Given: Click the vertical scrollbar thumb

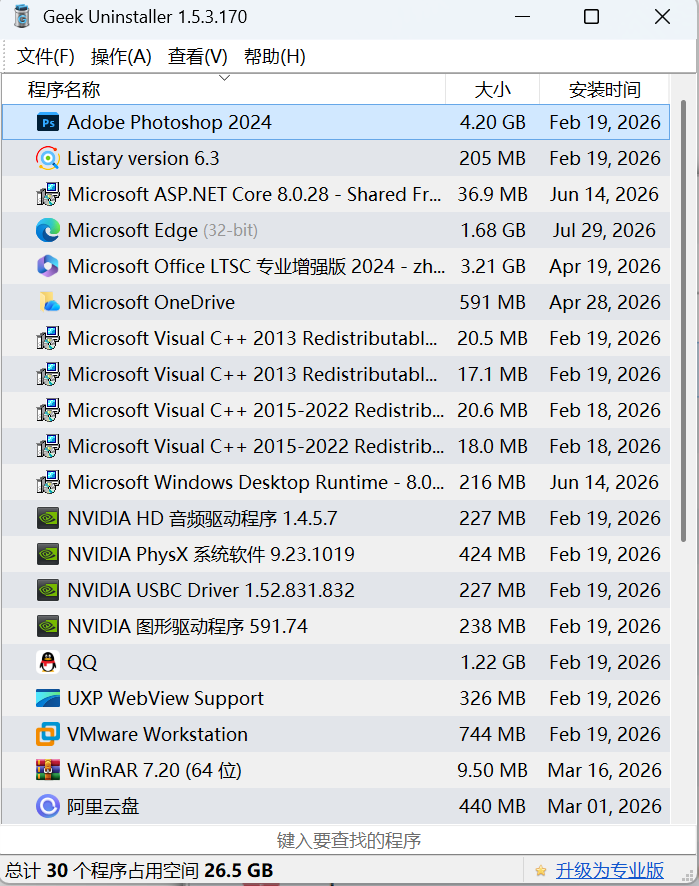Looking at the screenshot, I should [x=683, y=321].
